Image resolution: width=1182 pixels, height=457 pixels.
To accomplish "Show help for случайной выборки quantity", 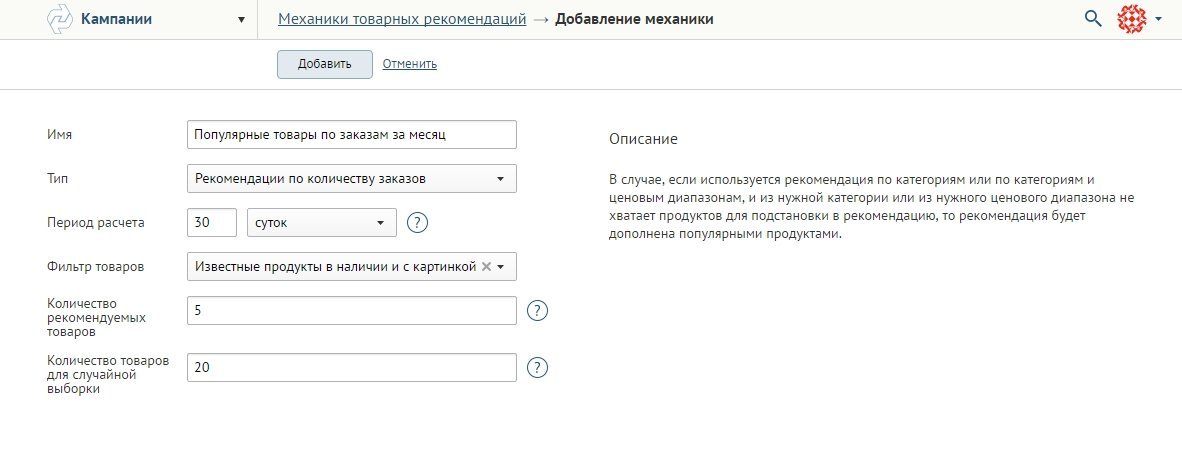I will click(x=537, y=368).
